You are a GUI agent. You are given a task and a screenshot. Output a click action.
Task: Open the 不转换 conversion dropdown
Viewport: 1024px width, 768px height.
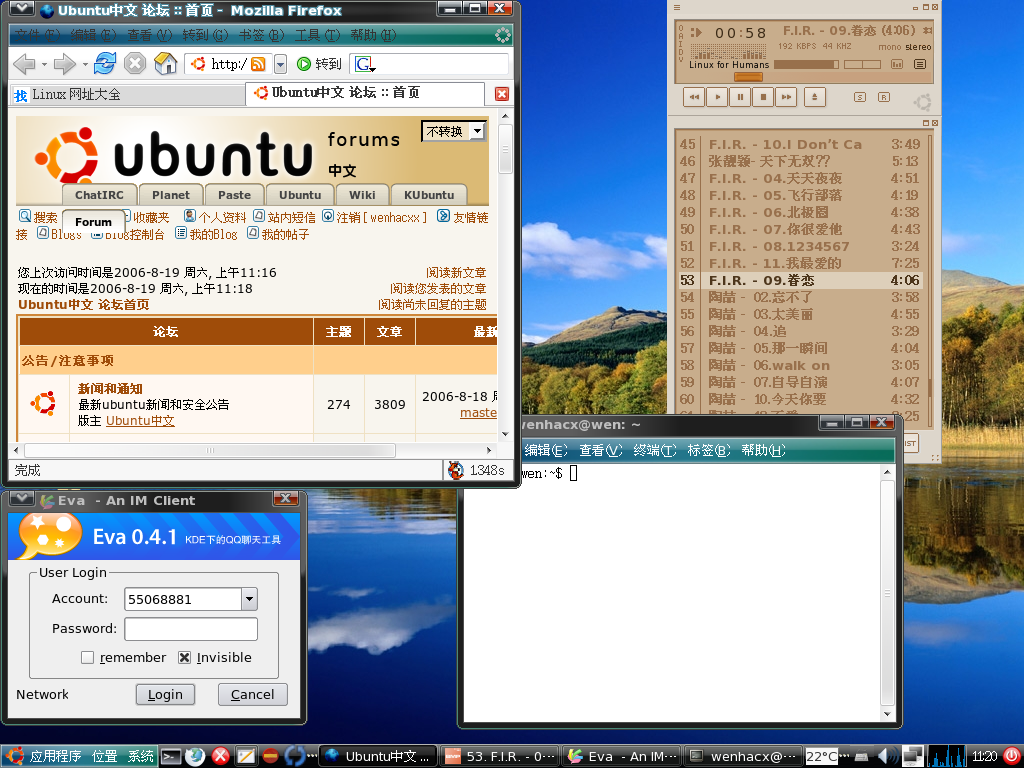(453, 131)
